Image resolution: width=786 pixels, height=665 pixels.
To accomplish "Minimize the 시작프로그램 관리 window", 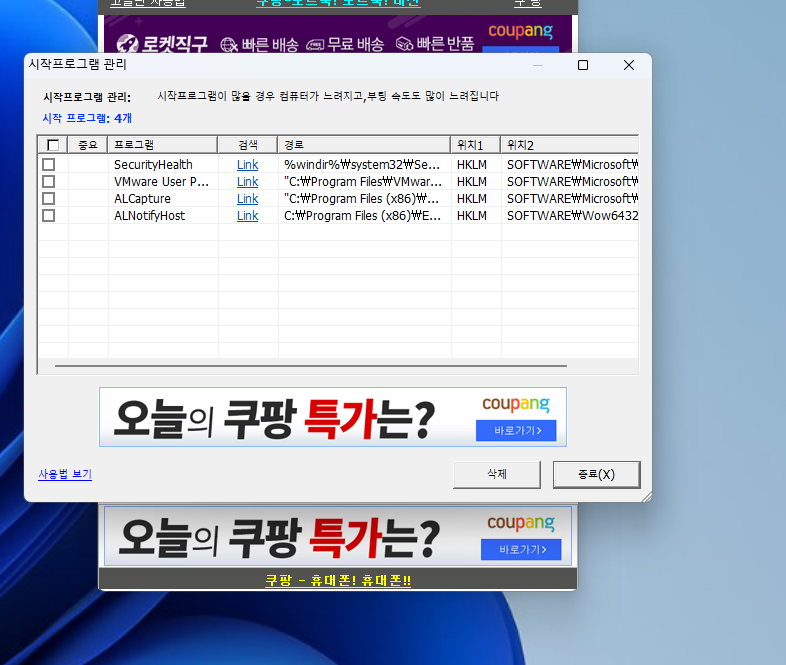I will tap(538, 65).
